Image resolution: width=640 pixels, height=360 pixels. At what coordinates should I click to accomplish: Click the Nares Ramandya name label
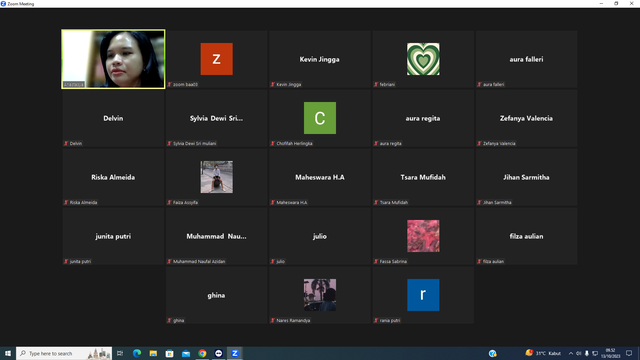tap(293, 320)
